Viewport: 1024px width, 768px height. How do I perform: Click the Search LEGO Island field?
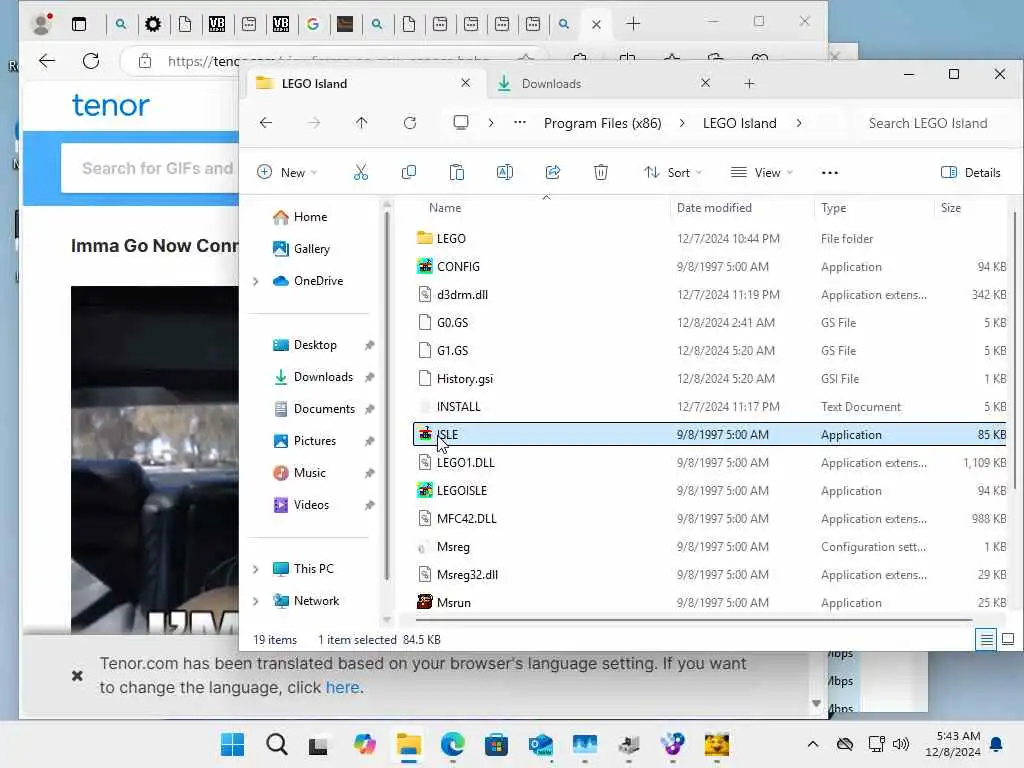click(x=927, y=123)
